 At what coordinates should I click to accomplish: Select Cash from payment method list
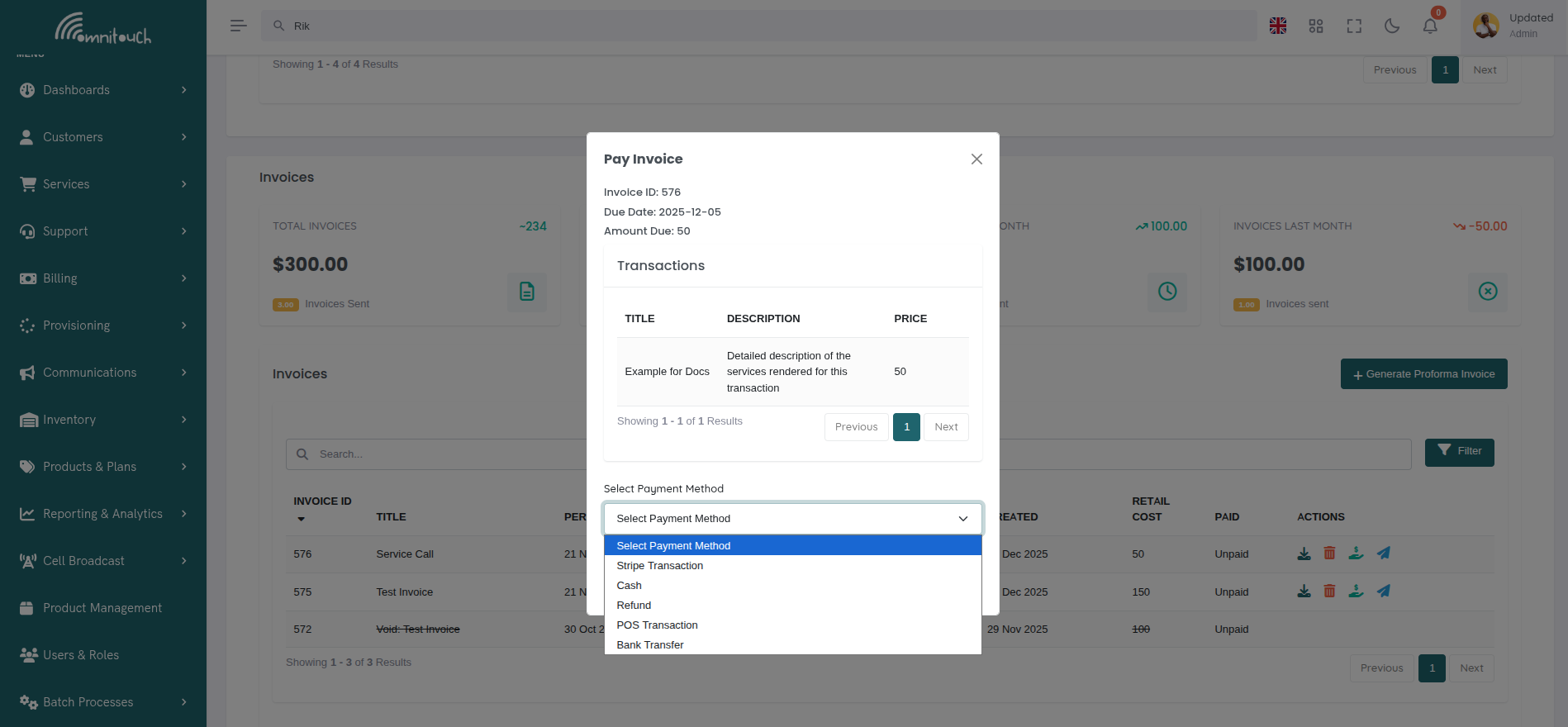point(629,586)
